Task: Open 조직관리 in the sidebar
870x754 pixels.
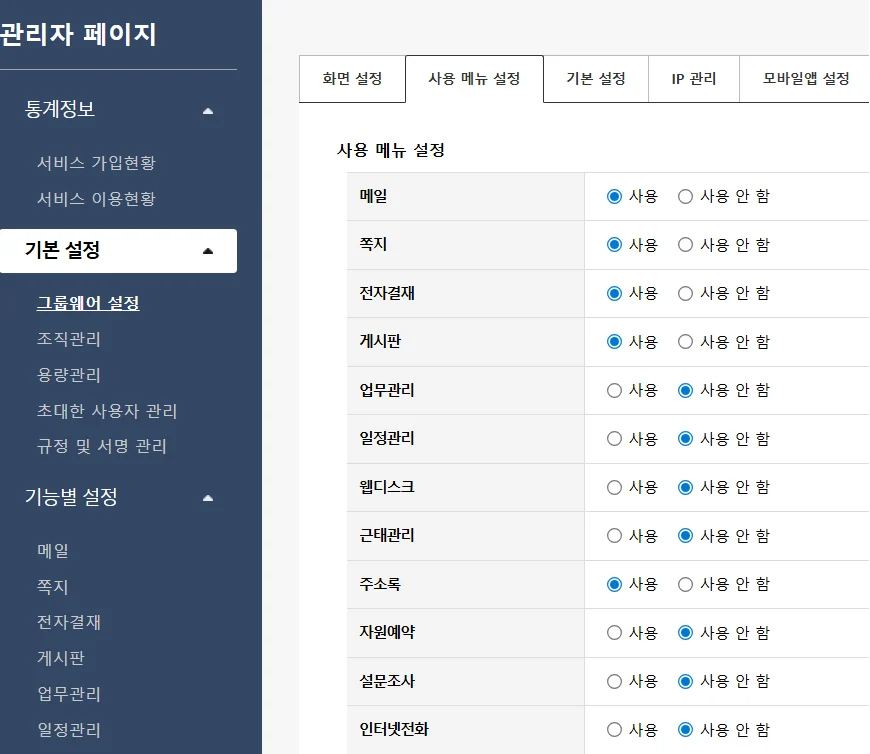Action: coord(69,340)
